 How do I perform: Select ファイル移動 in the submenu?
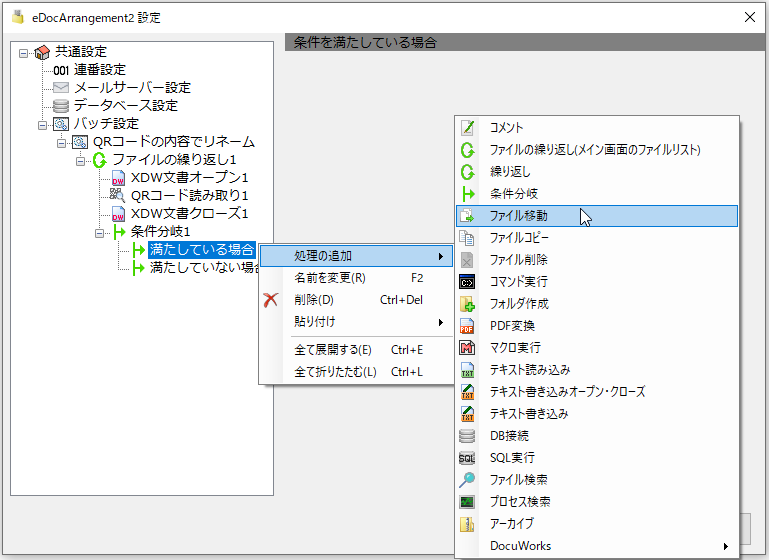click(597, 216)
